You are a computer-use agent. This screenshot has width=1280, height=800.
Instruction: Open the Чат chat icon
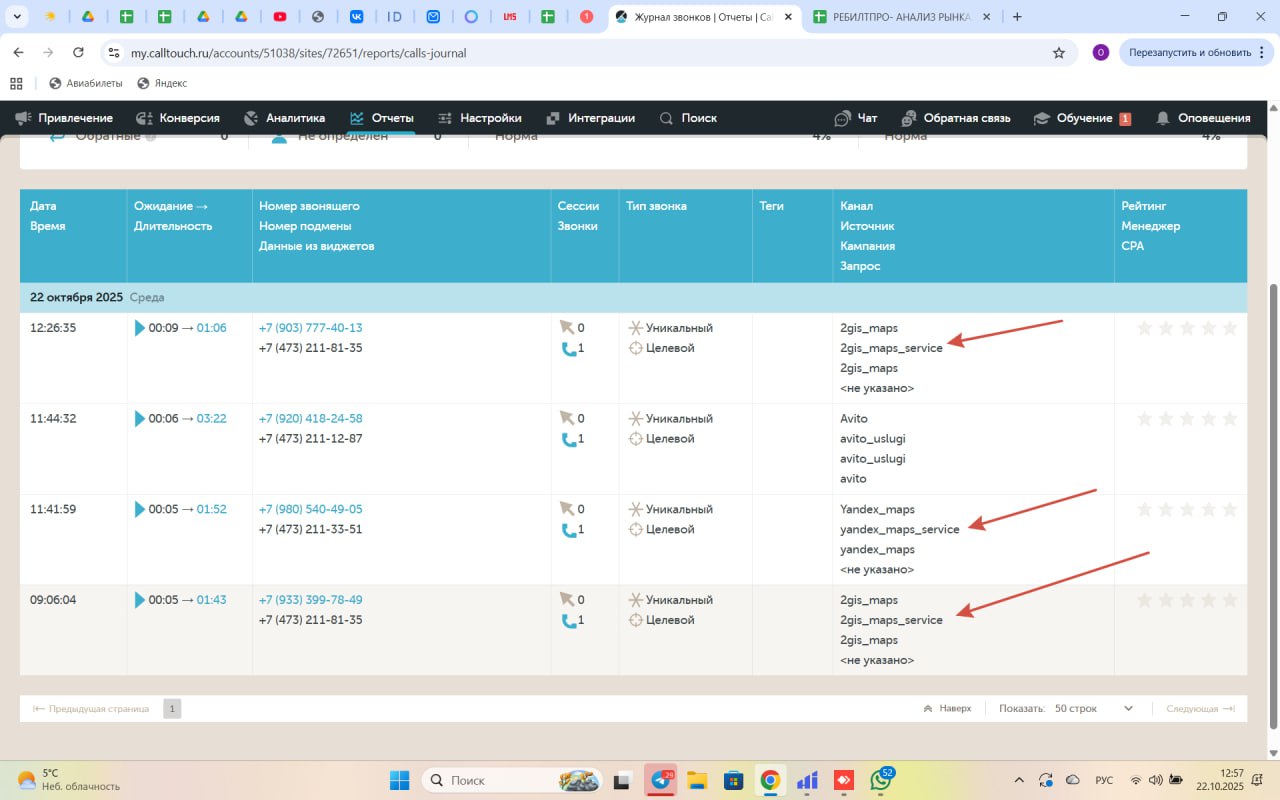(x=843, y=118)
